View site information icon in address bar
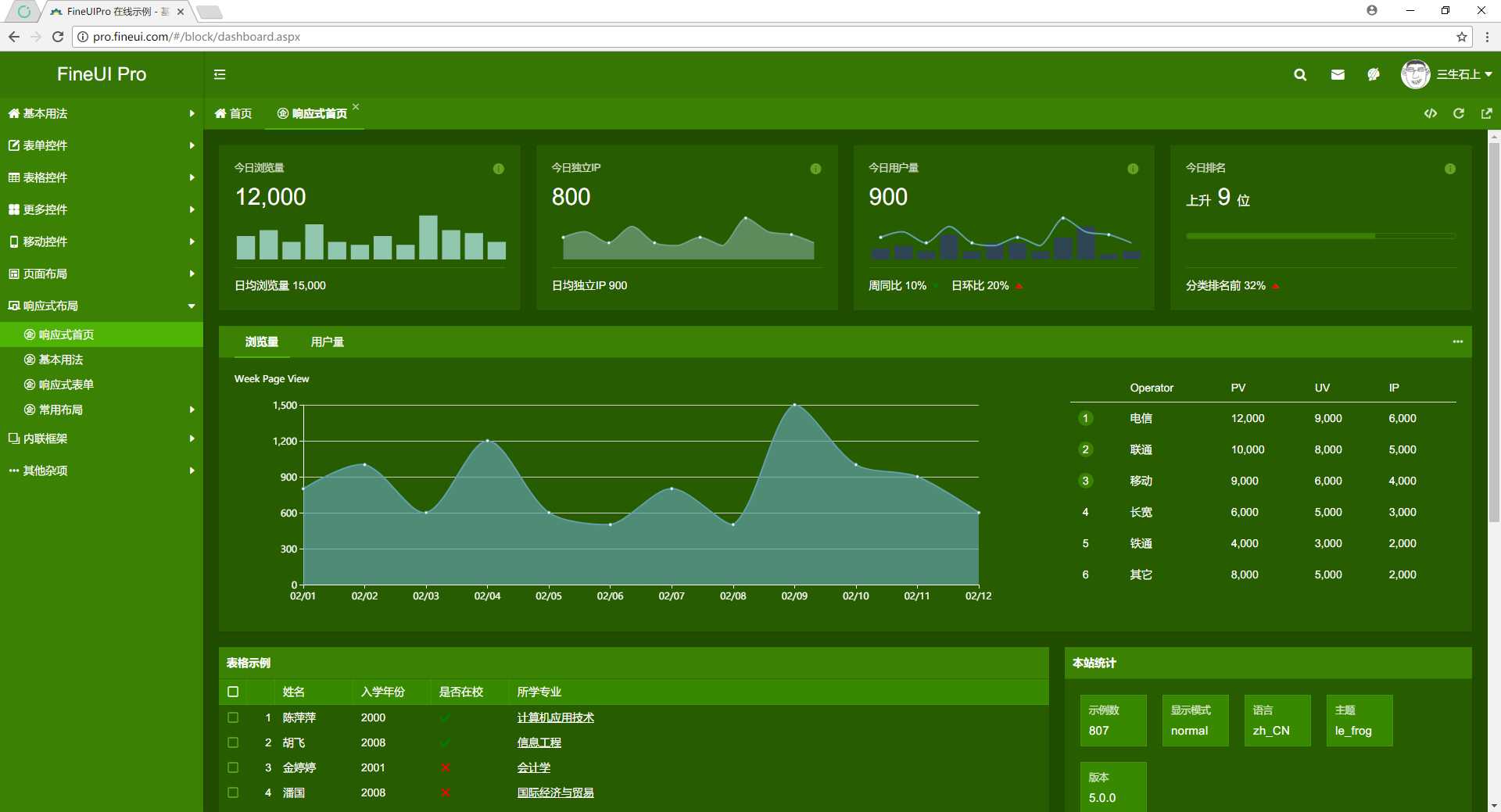 click(x=82, y=37)
